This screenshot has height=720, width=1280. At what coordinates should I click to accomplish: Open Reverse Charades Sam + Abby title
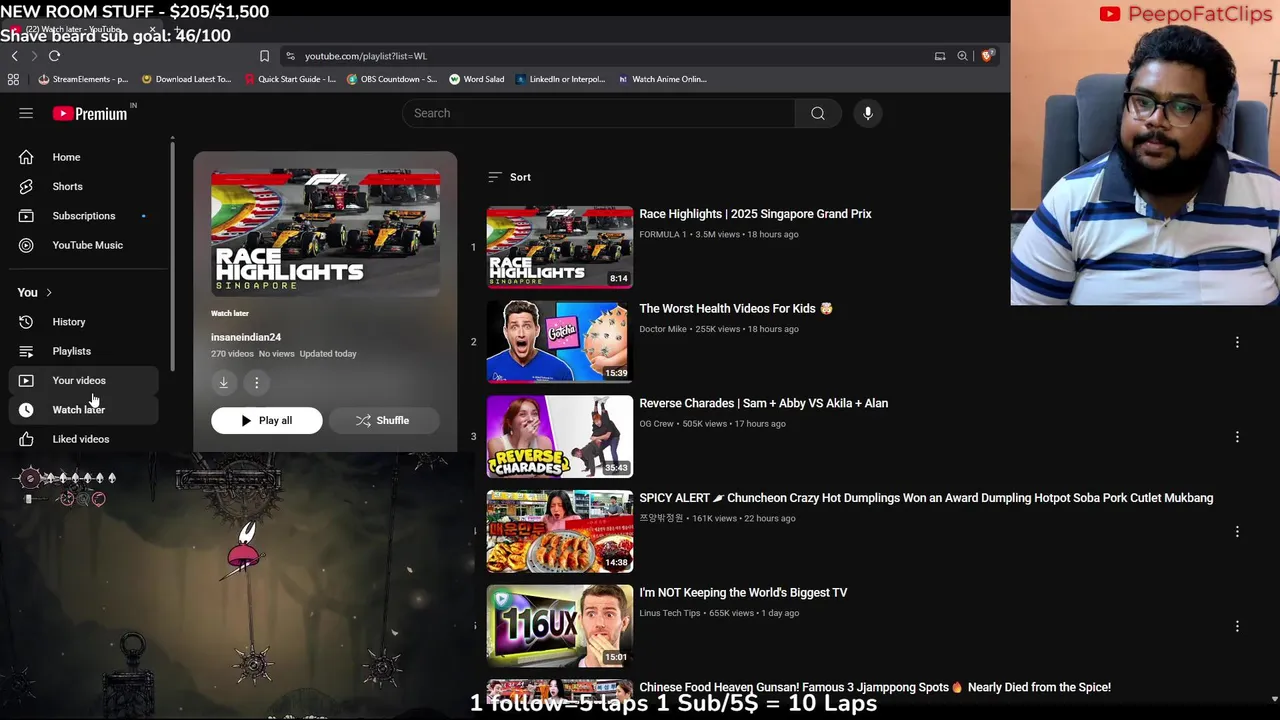pos(763,403)
